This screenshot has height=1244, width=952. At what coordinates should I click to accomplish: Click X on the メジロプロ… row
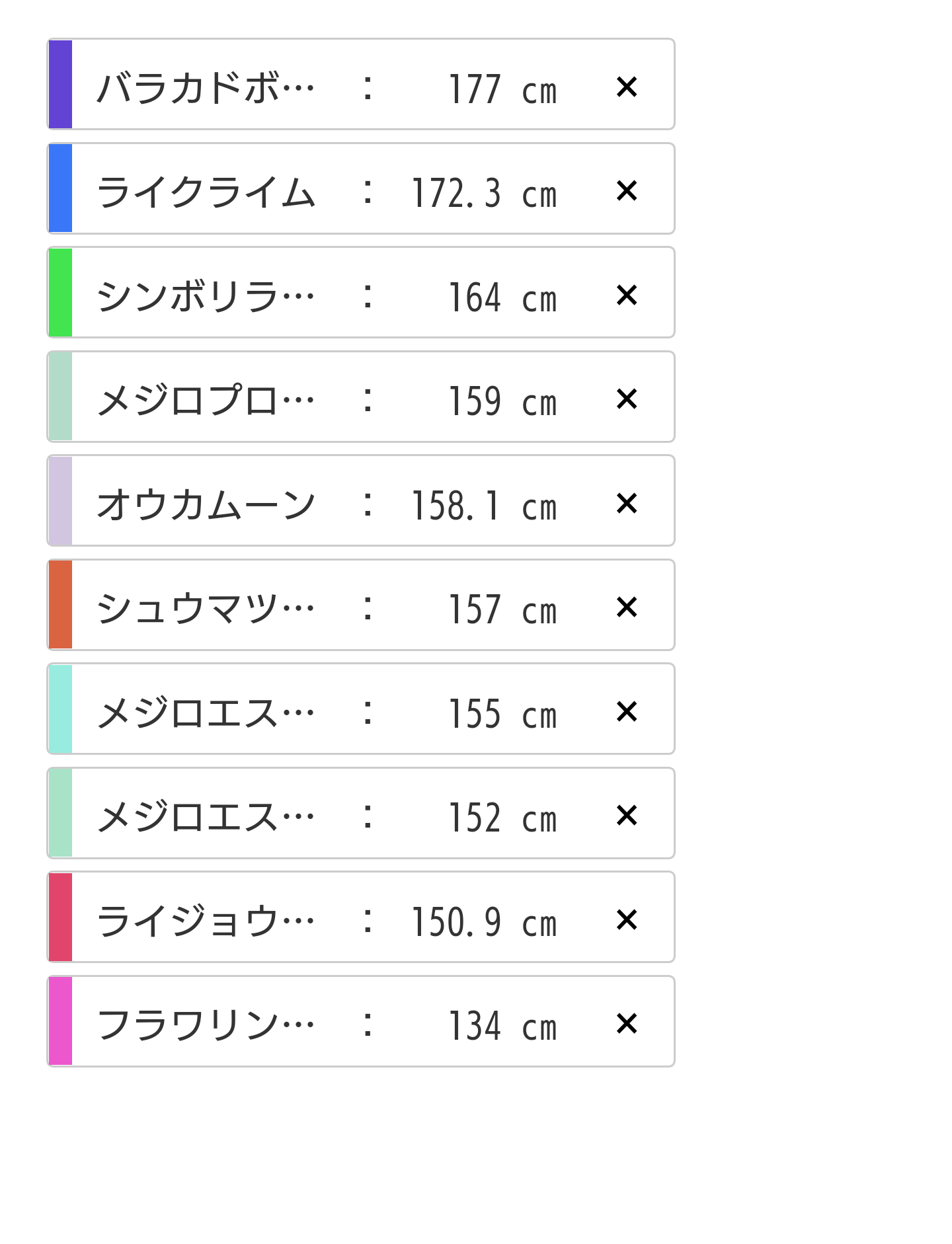click(626, 399)
